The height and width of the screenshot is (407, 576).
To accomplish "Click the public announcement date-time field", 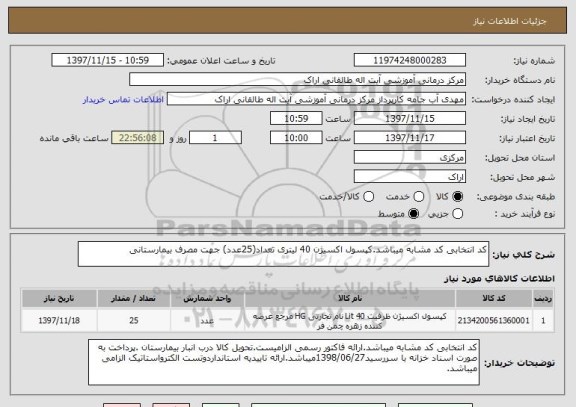I will (108, 60).
